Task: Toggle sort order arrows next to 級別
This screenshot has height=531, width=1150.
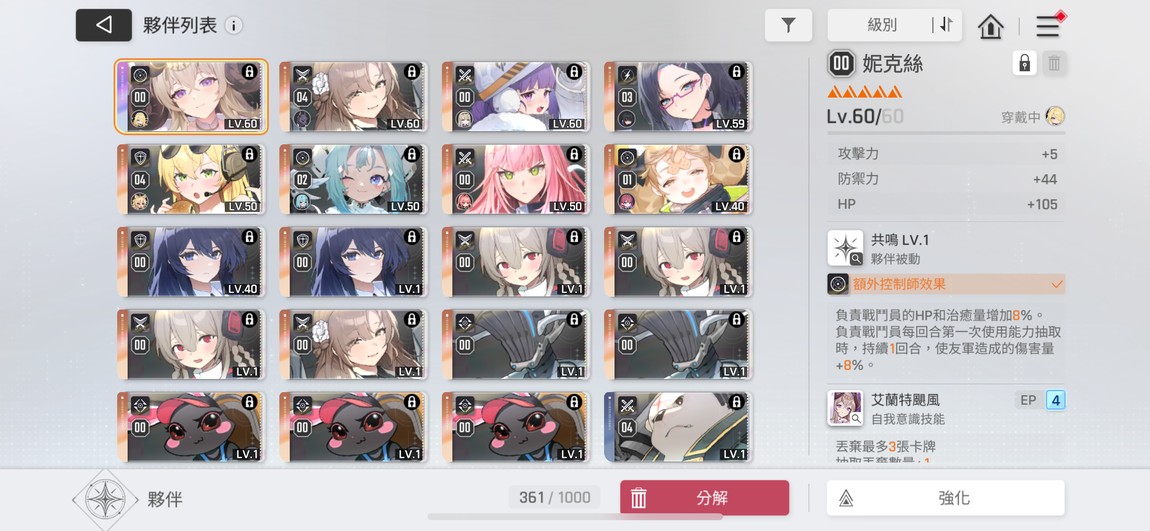Action: coord(945,25)
